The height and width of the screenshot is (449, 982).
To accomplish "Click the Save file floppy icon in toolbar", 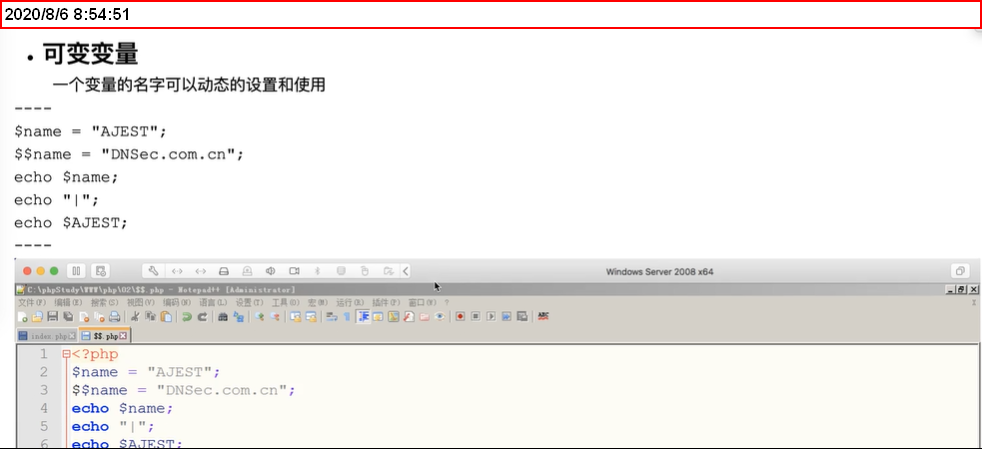I will 53,317.
